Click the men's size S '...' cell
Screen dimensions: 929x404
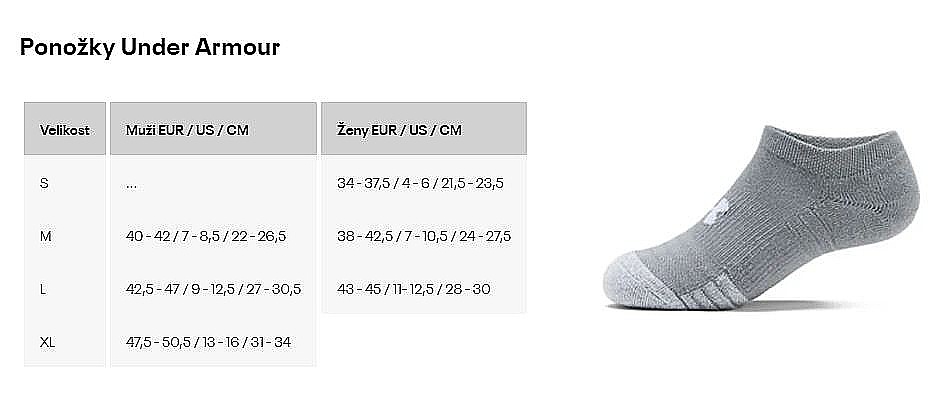click(132, 183)
